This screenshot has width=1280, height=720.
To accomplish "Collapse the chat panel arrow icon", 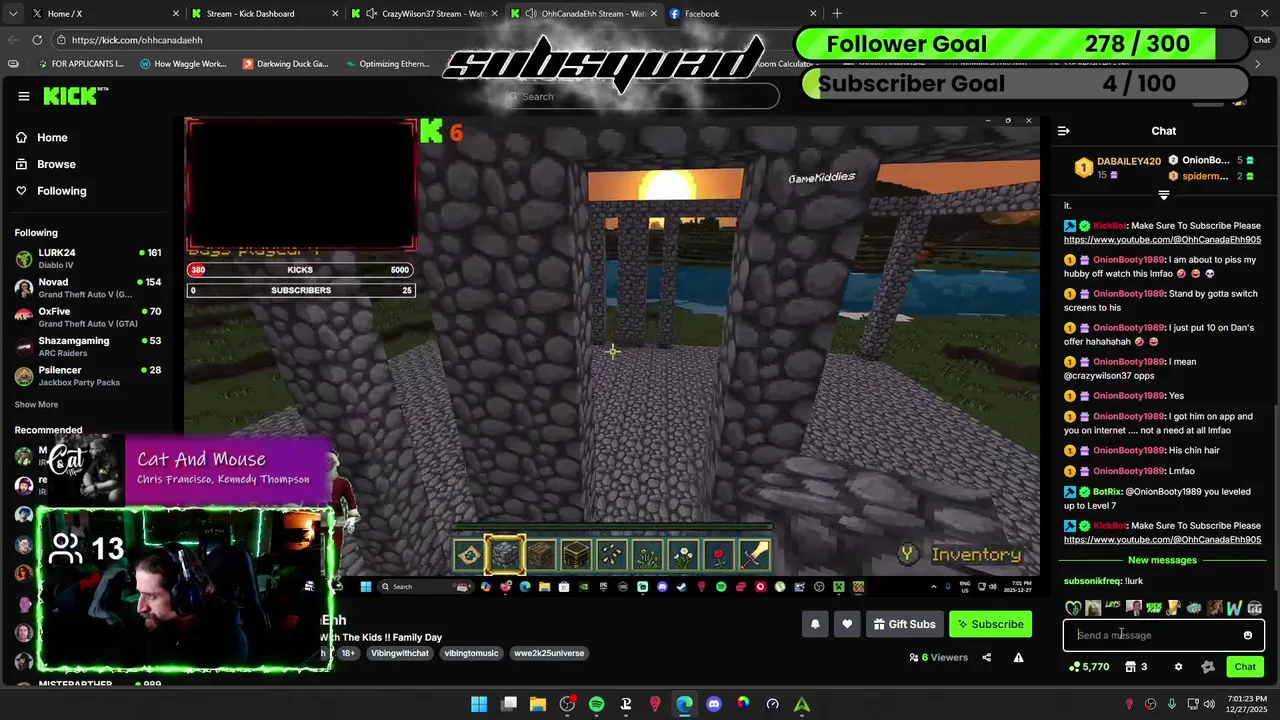I will point(1064,131).
